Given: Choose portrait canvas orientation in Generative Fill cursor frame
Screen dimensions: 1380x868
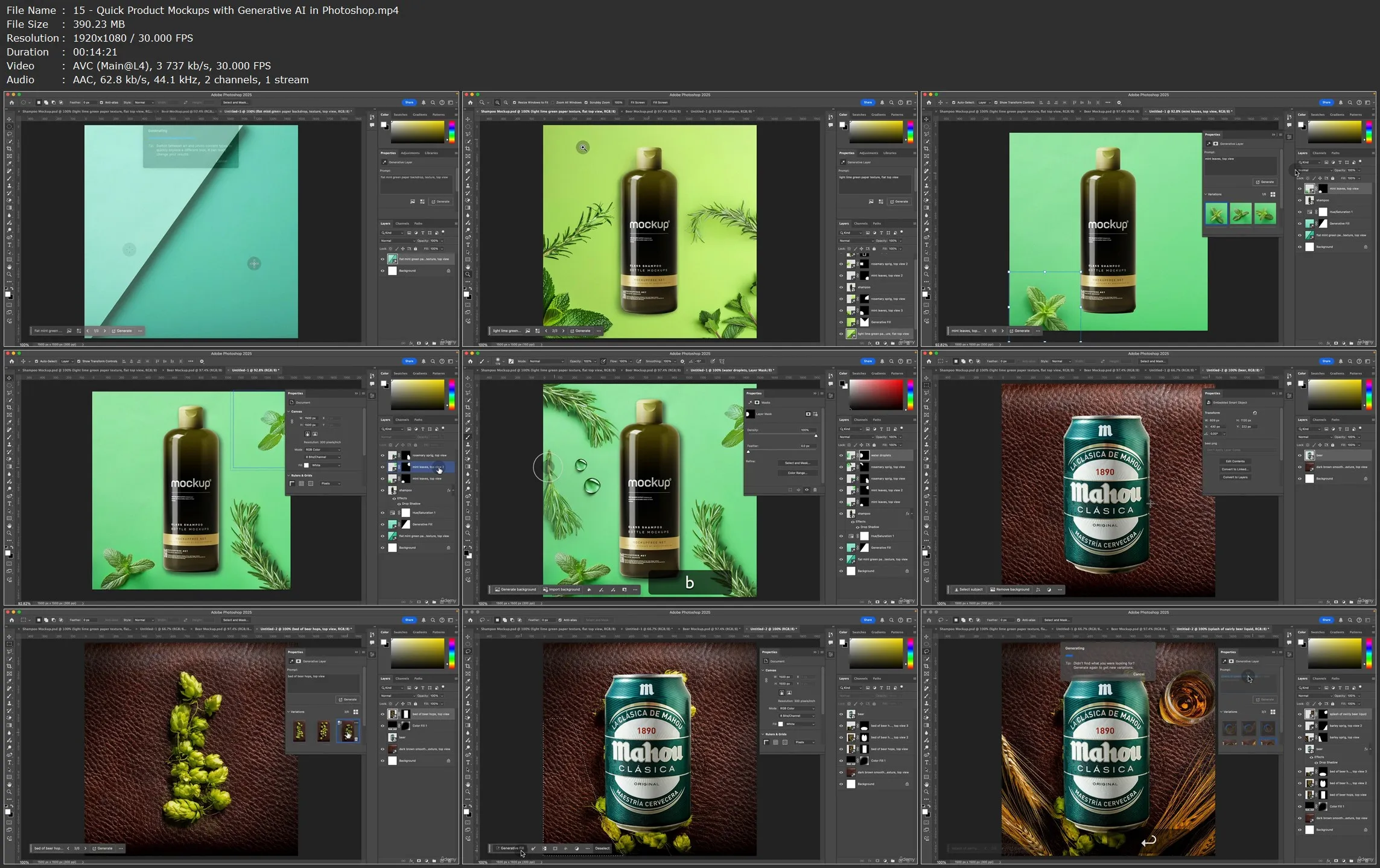Looking at the screenshot, I should tap(782, 693).
